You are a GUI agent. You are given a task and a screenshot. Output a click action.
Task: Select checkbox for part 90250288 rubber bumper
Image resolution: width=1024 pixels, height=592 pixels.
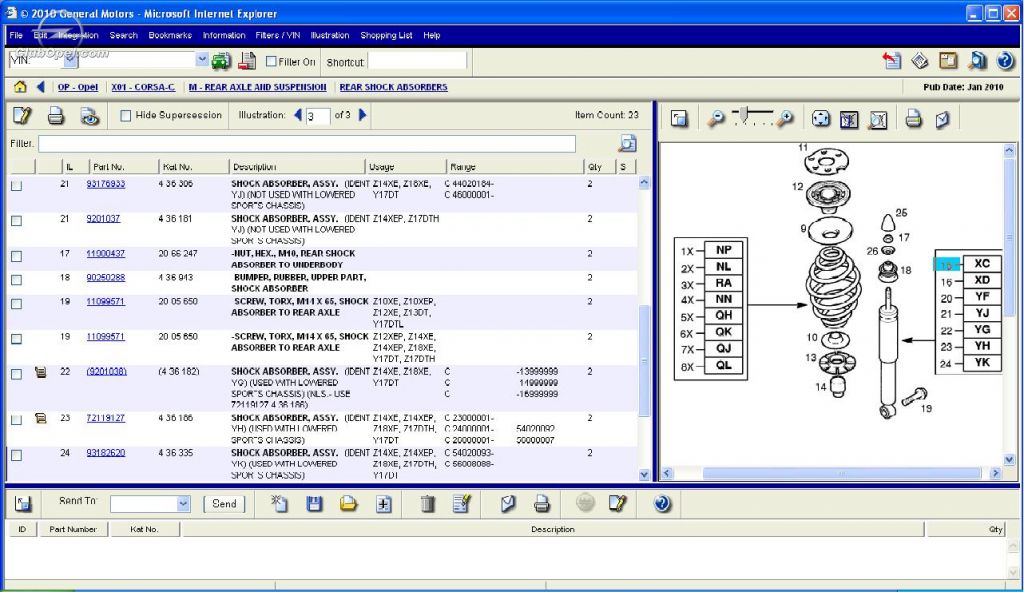[x=16, y=280]
